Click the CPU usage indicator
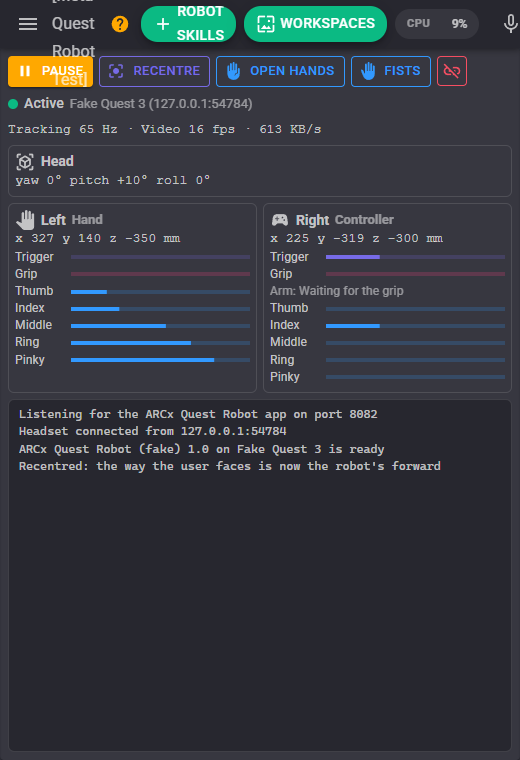The height and width of the screenshot is (760, 520). coord(437,24)
